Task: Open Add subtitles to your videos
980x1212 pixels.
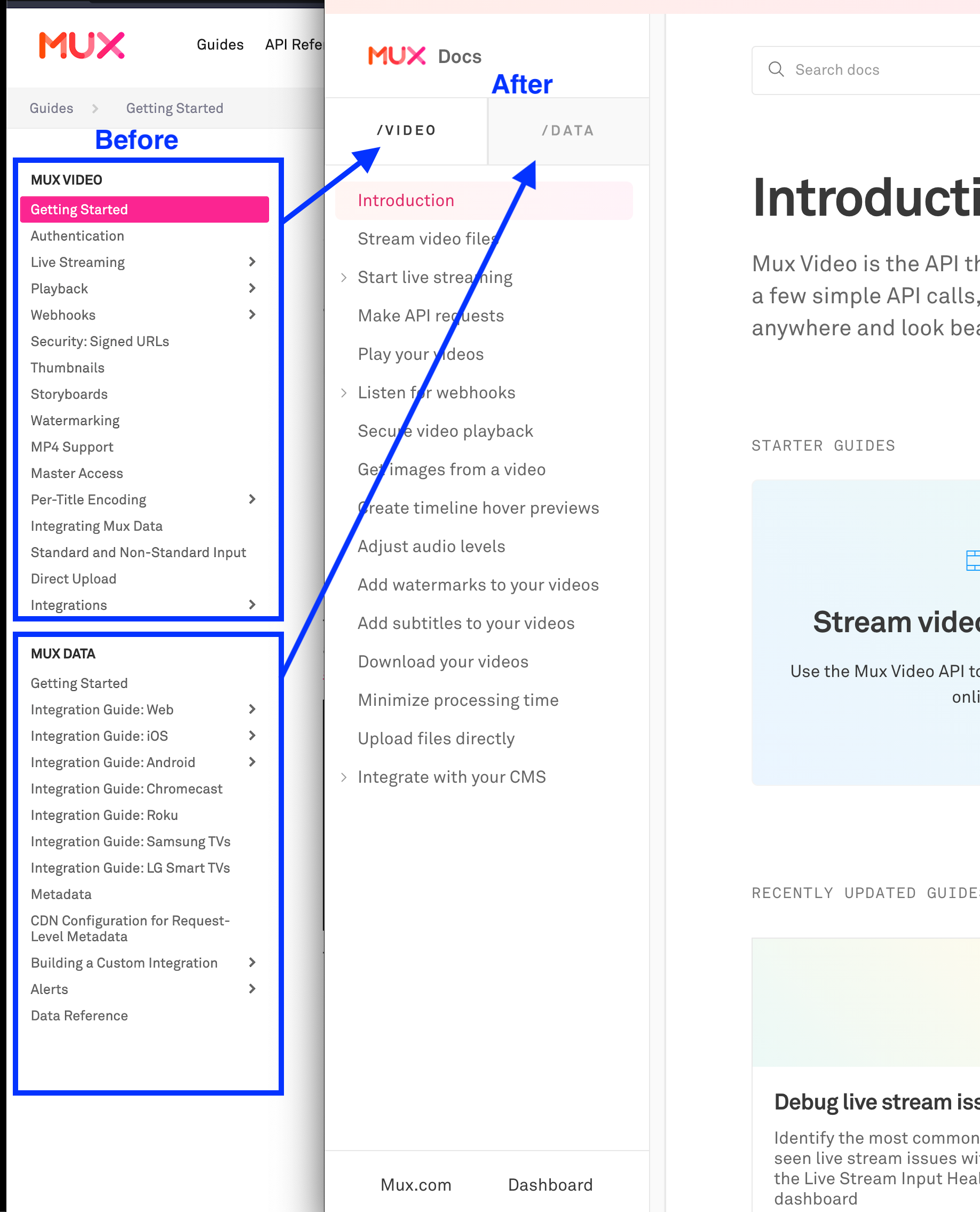Action: pos(467,623)
